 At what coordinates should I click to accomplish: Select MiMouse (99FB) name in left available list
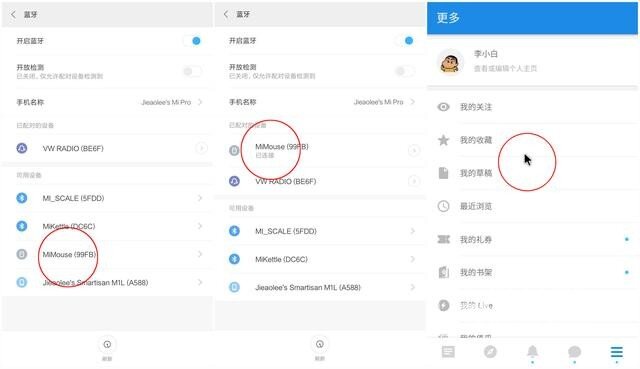pos(69,254)
